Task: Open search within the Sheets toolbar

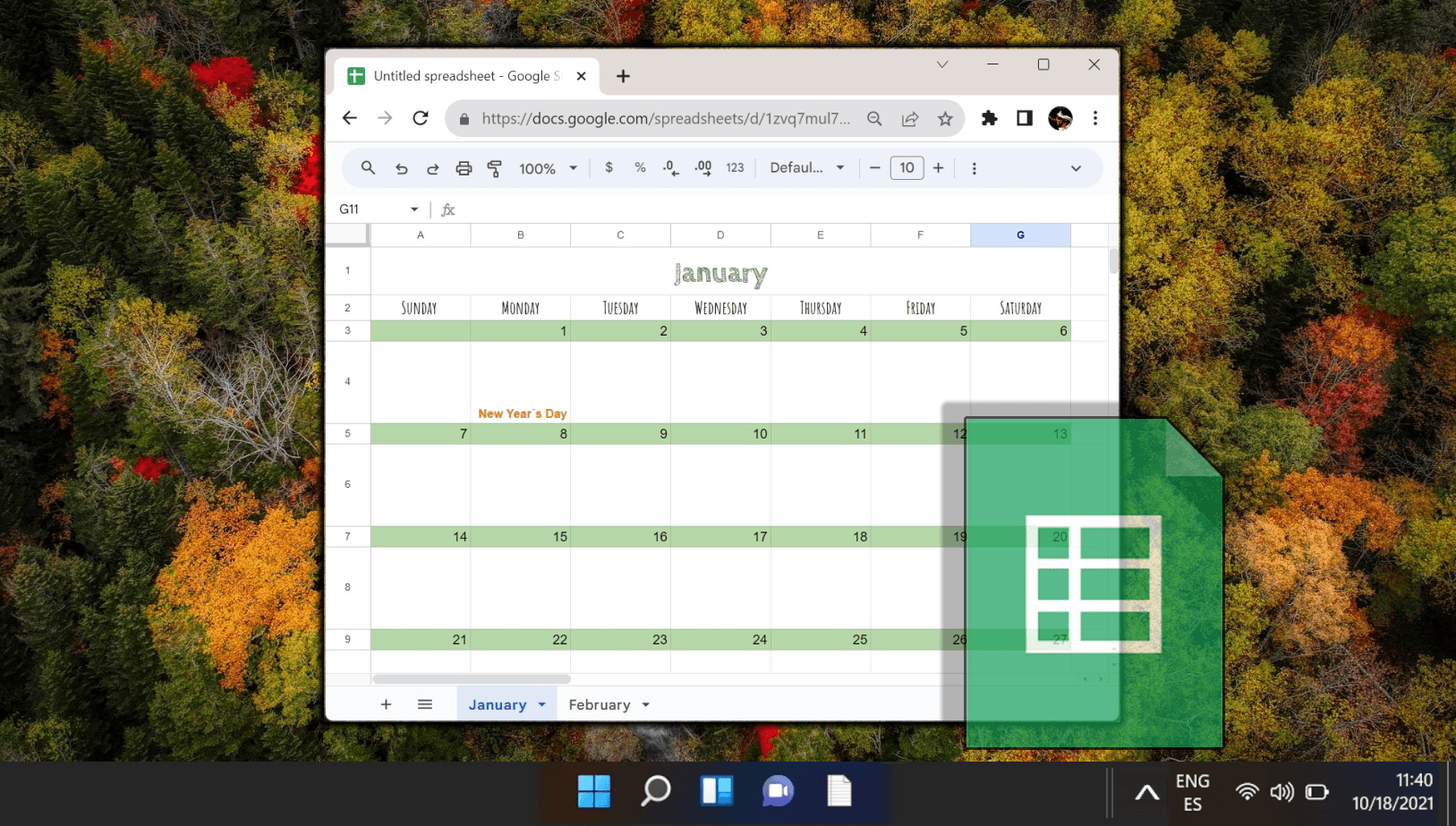Action: (368, 168)
